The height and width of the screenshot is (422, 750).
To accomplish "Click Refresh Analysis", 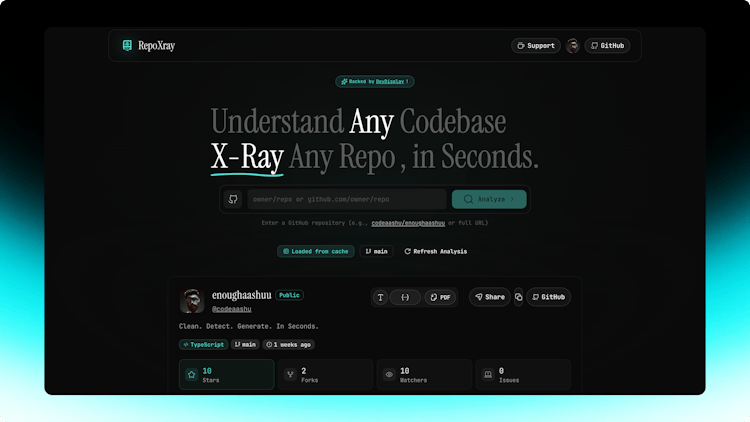I will (x=435, y=251).
